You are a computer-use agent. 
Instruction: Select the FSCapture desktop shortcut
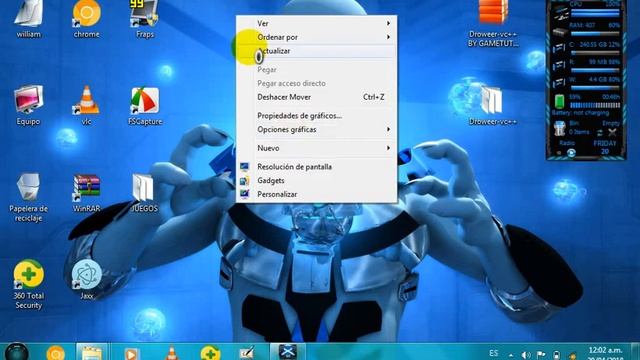point(145,105)
